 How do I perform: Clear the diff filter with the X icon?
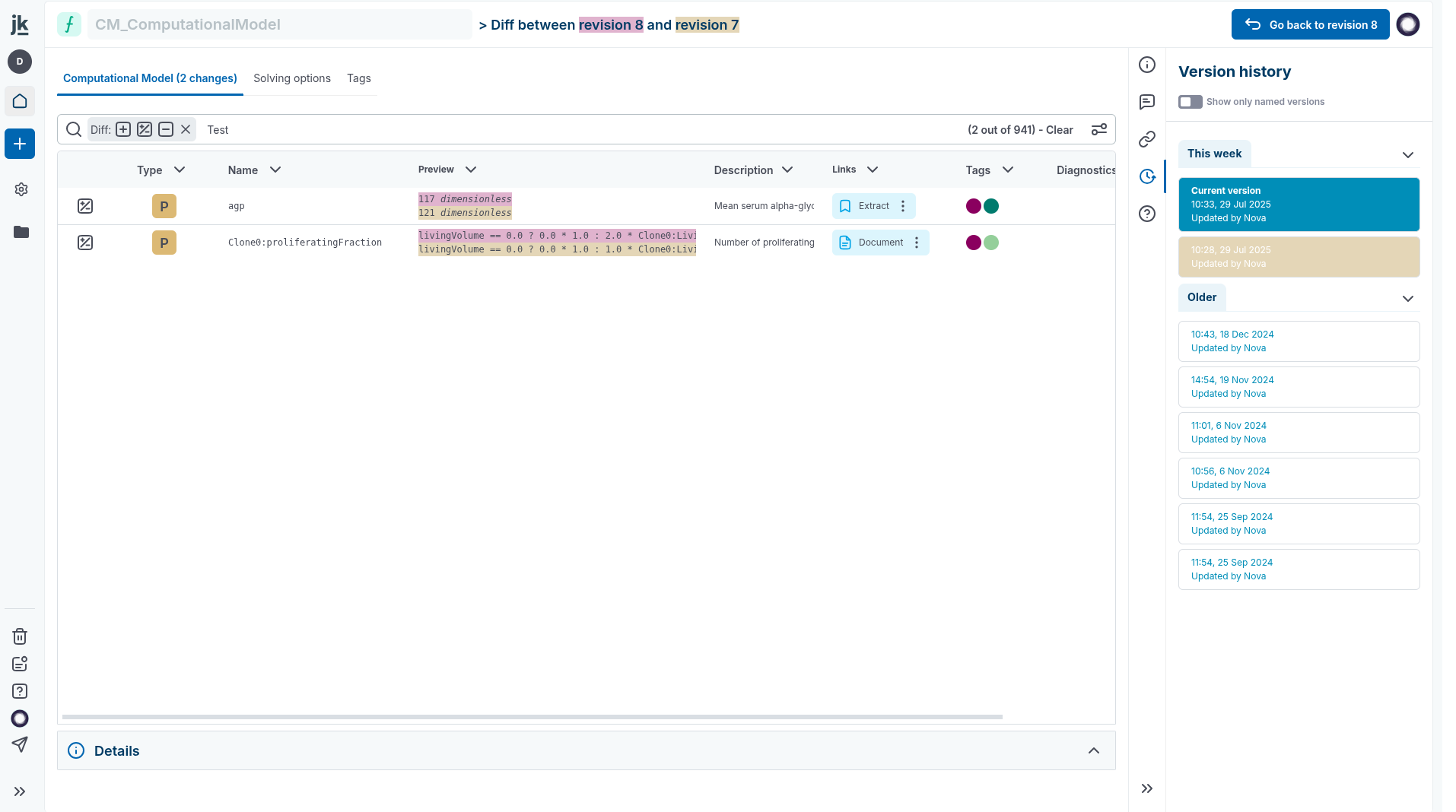click(x=186, y=129)
